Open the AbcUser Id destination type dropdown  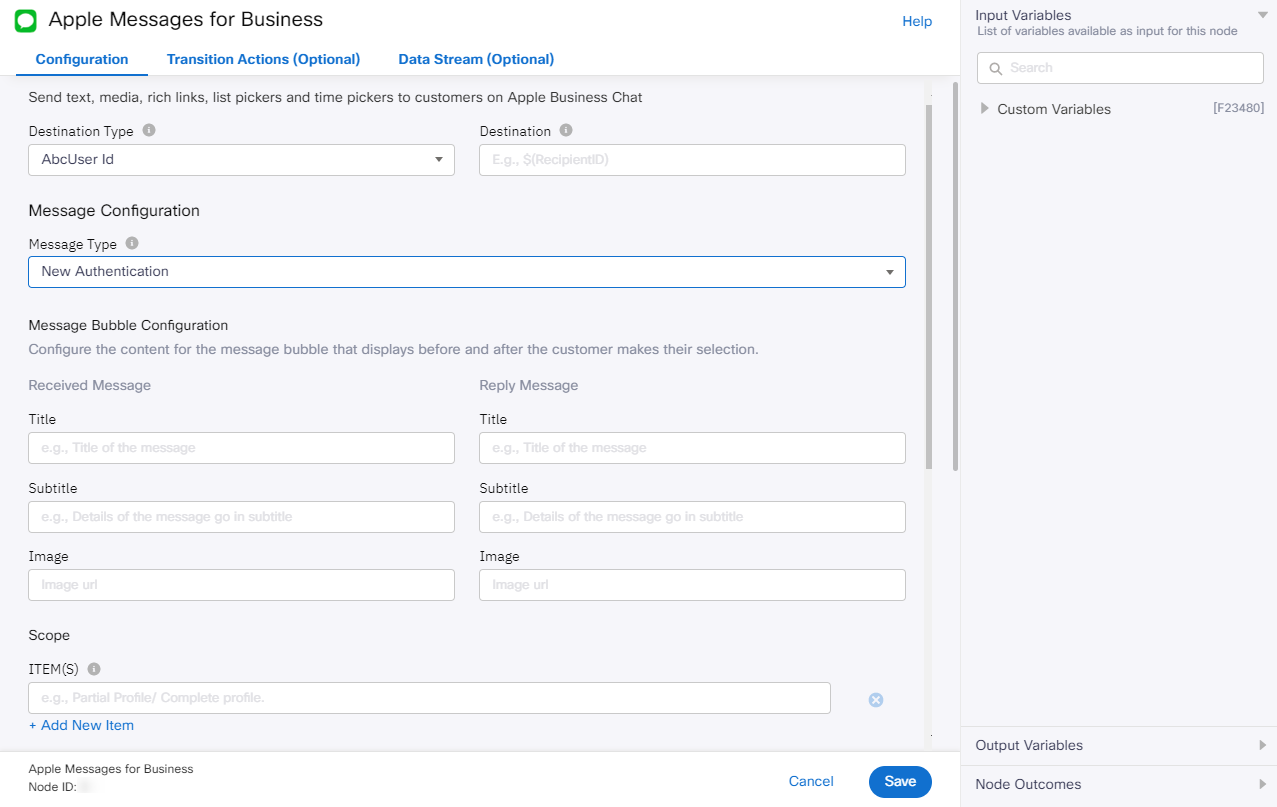pyautogui.click(x=241, y=160)
